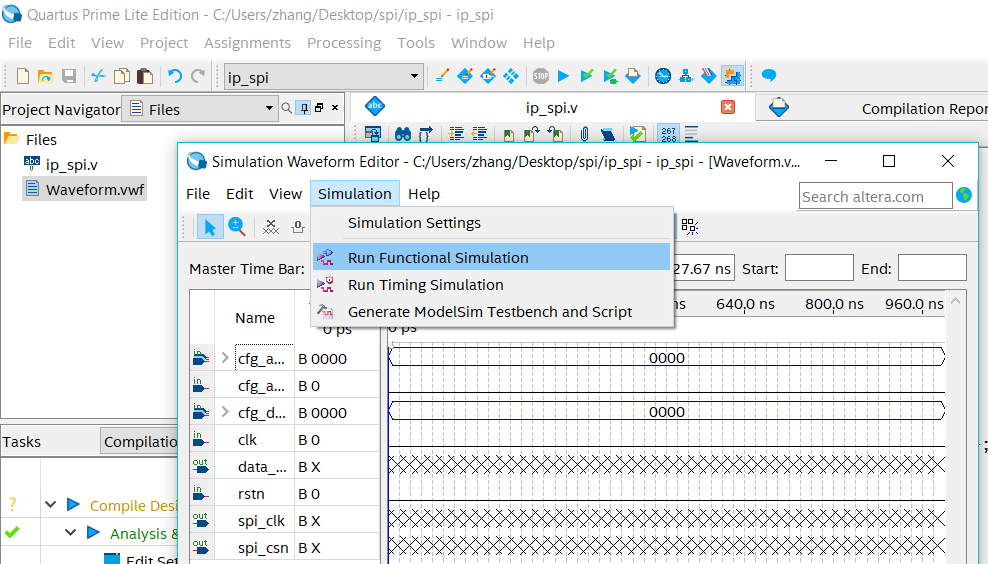The height and width of the screenshot is (564, 988).
Task: Open the Assignments menu
Action: [x=247, y=43]
